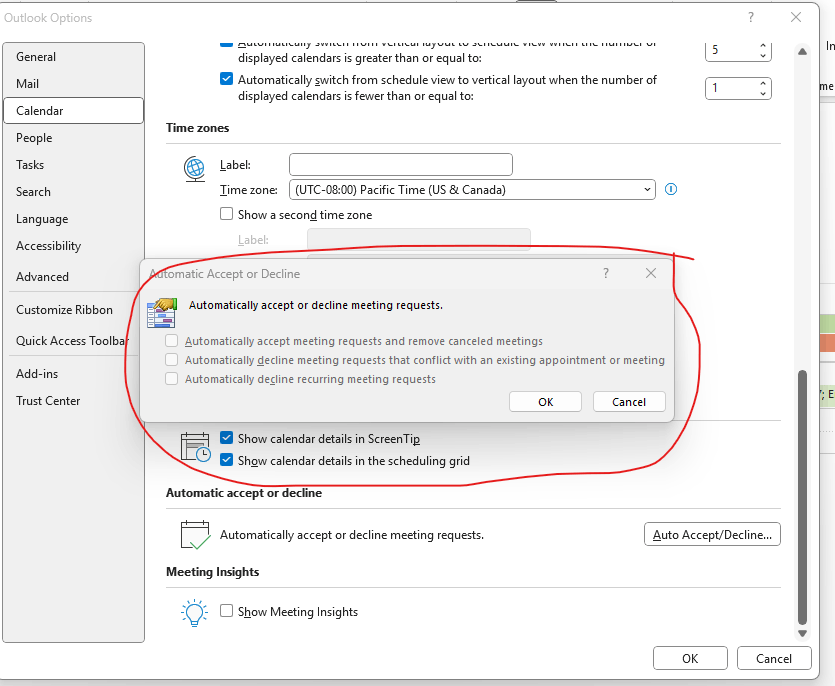Click the Meeting Insights lightbulb icon
This screenshot has width=835, height=686.
coord(194,612)
